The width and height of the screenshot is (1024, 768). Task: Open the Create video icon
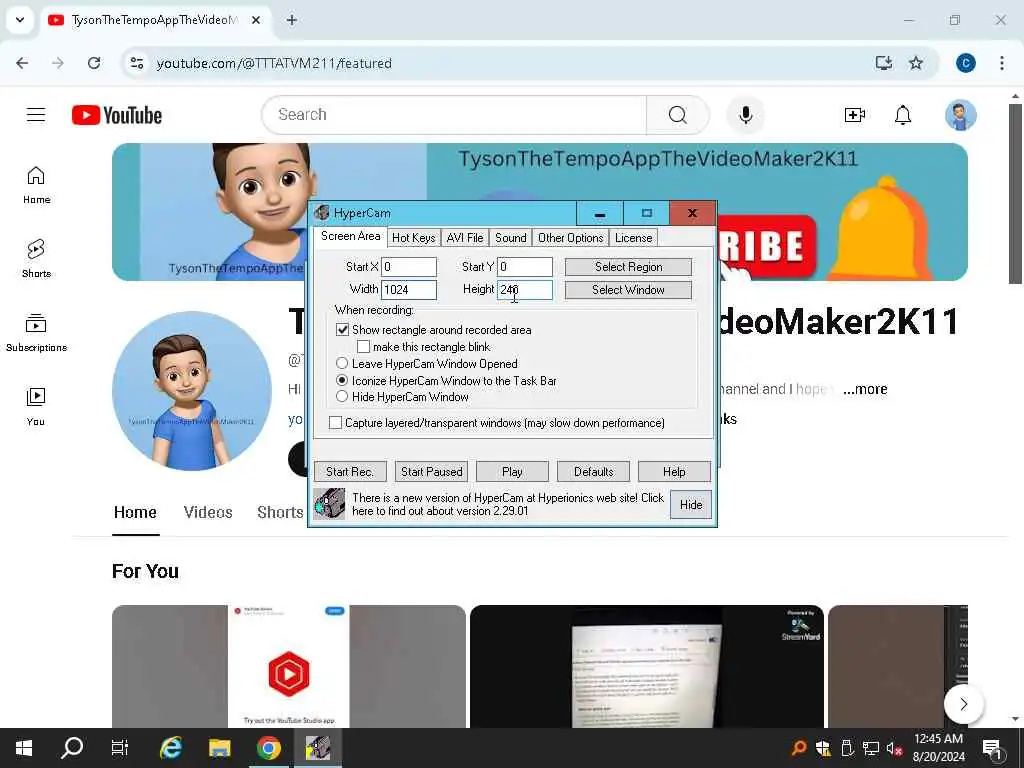[x=854, y=116]
